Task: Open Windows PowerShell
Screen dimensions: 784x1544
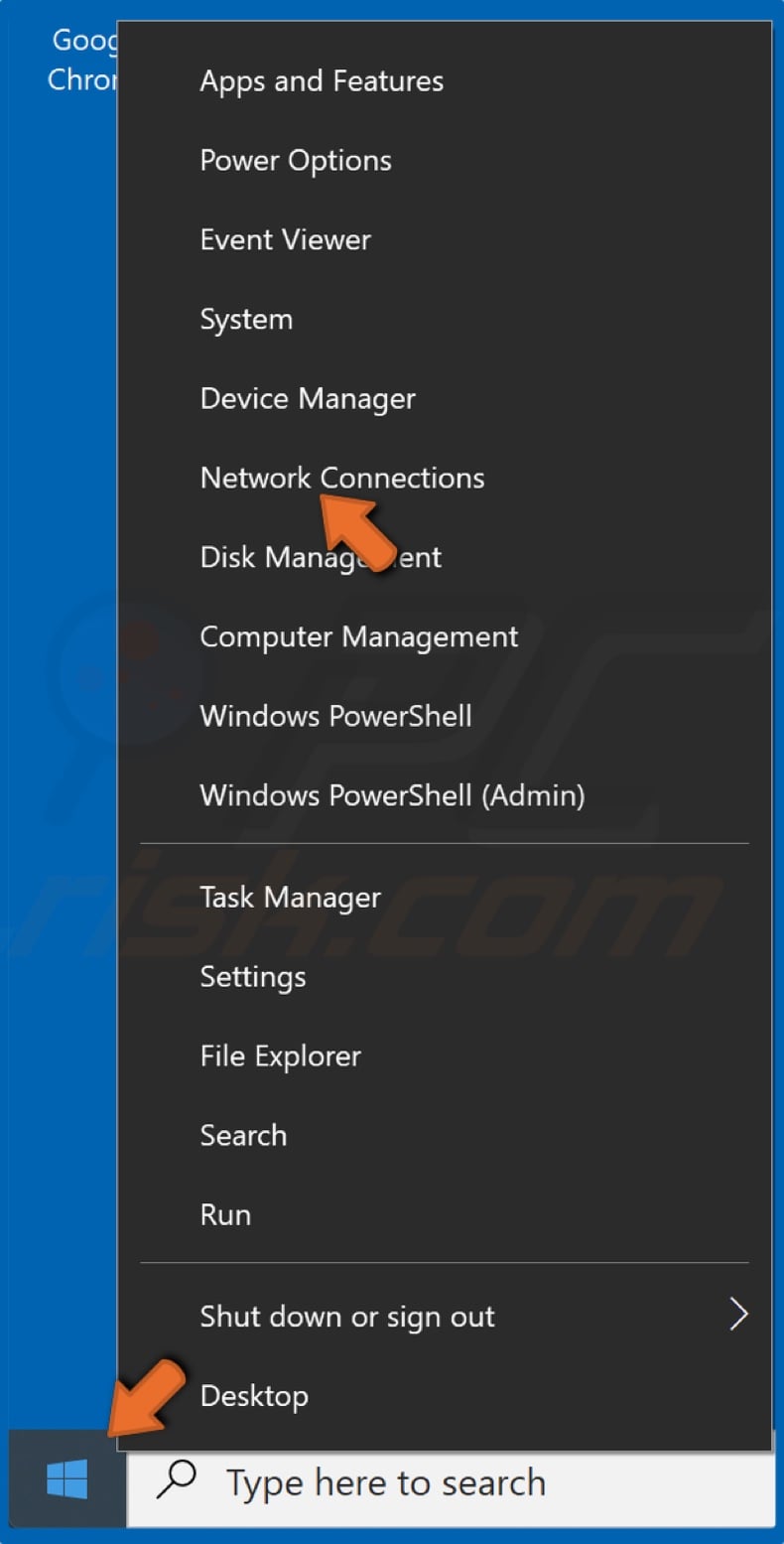Action: tap(334, 716)
